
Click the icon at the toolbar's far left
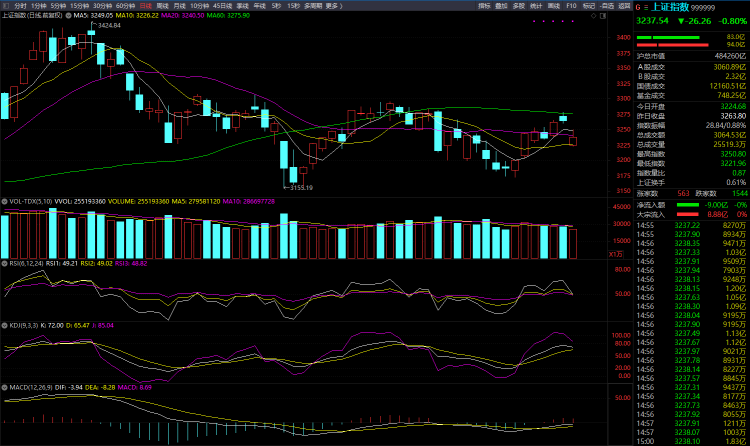pos(5,5)
